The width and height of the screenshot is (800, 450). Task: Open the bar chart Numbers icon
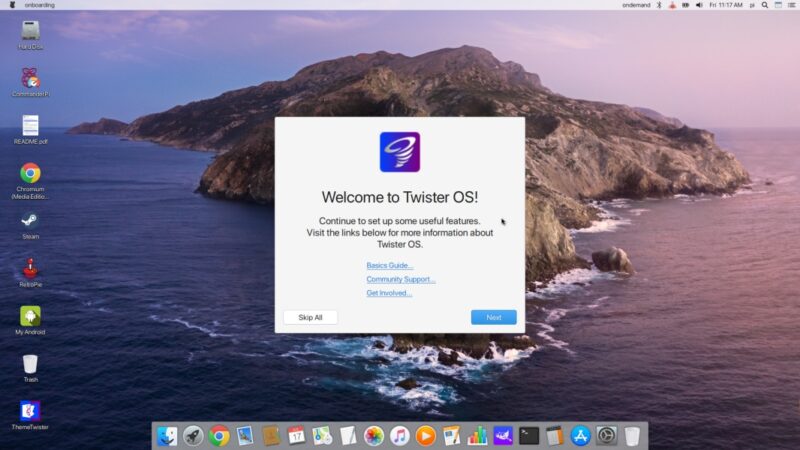tap(478, 436)
